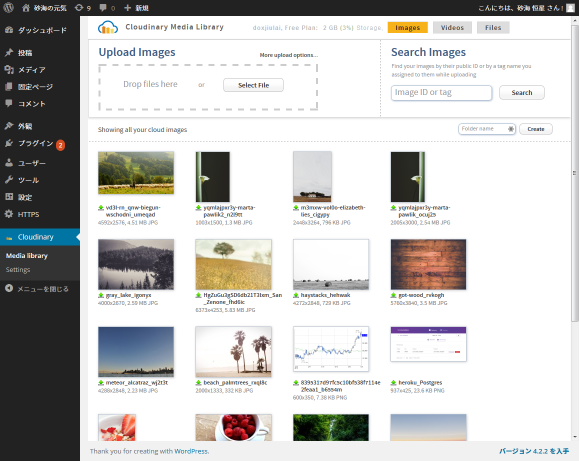Viewport: 579px width, 461px height.
Task: Click the plus icon to add new content
Action: tap(127, 8)
